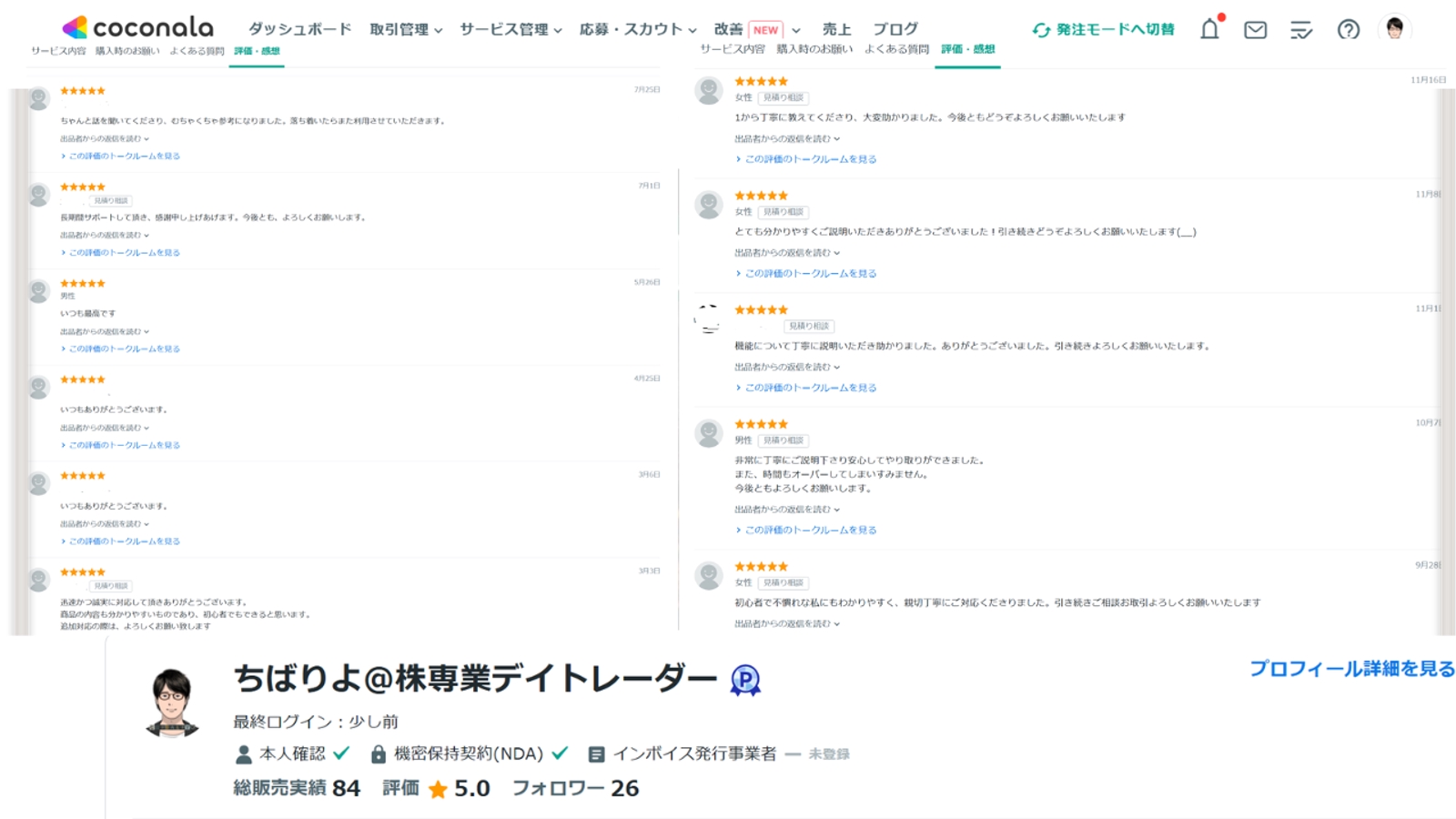The width and height of the screenshot is (1456, 819).
Task: Click reviewer avatar of the 7月1日 review
Action: pyautogui.click(x=38, y=195)
